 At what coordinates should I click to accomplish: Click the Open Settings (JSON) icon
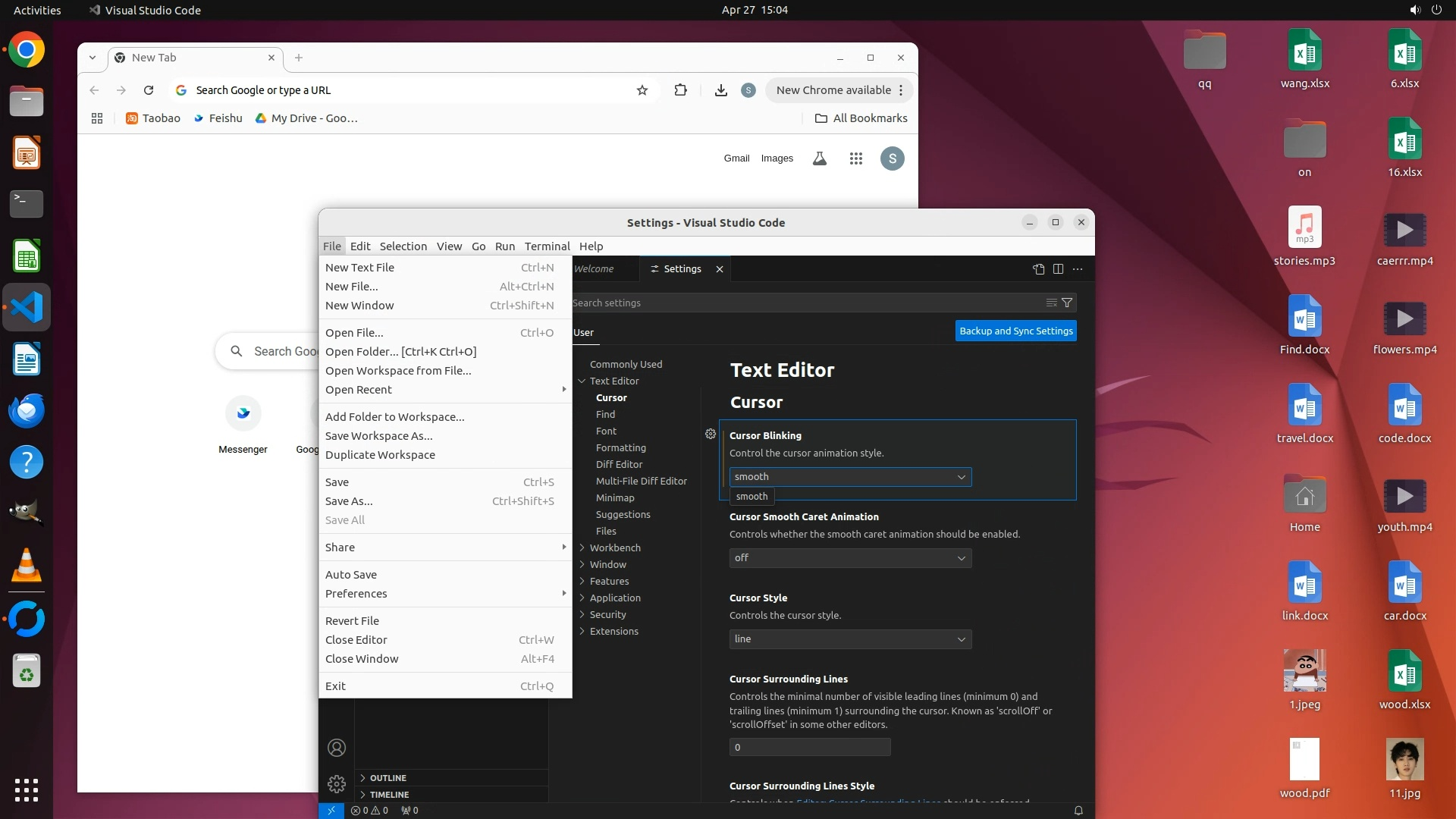pos(1038,269)
